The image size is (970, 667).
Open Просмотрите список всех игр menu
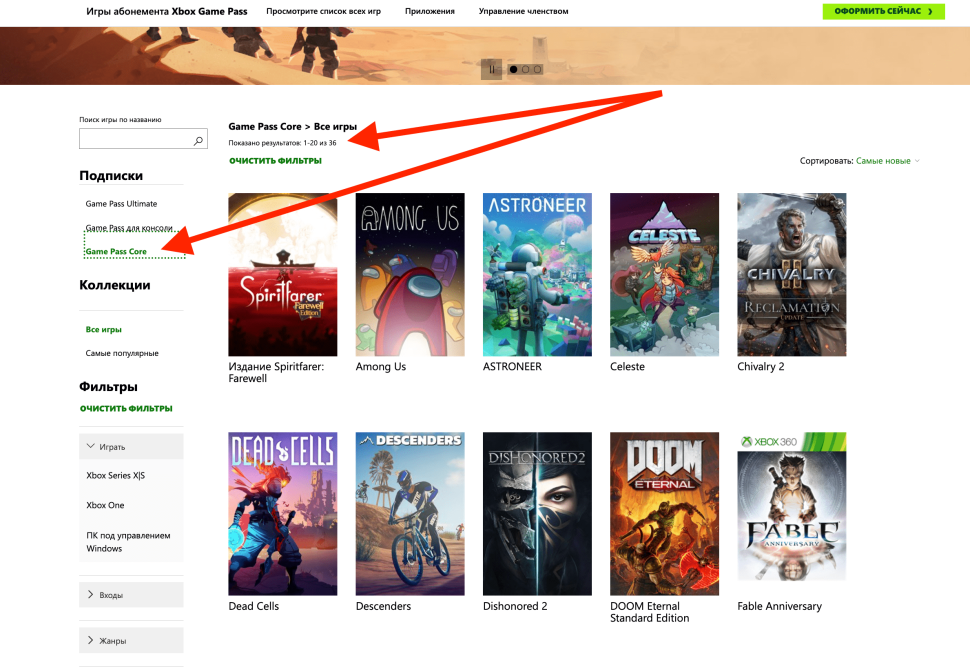[324, 11]
